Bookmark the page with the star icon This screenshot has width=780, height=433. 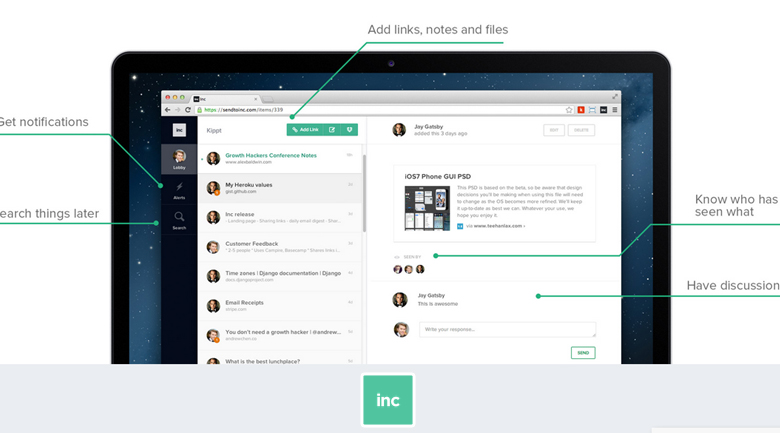click(569, 110)
